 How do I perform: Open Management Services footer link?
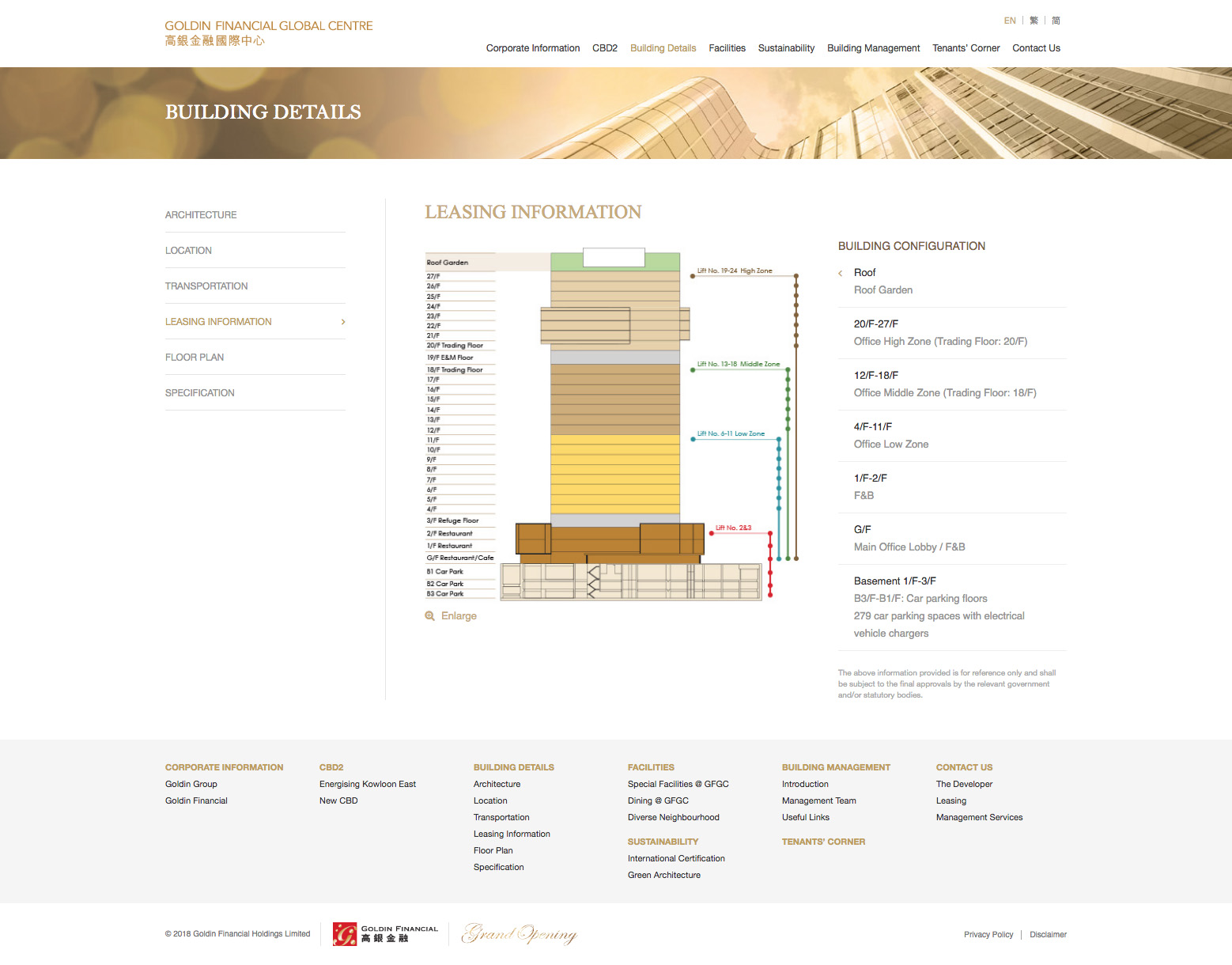coord(979,818)
